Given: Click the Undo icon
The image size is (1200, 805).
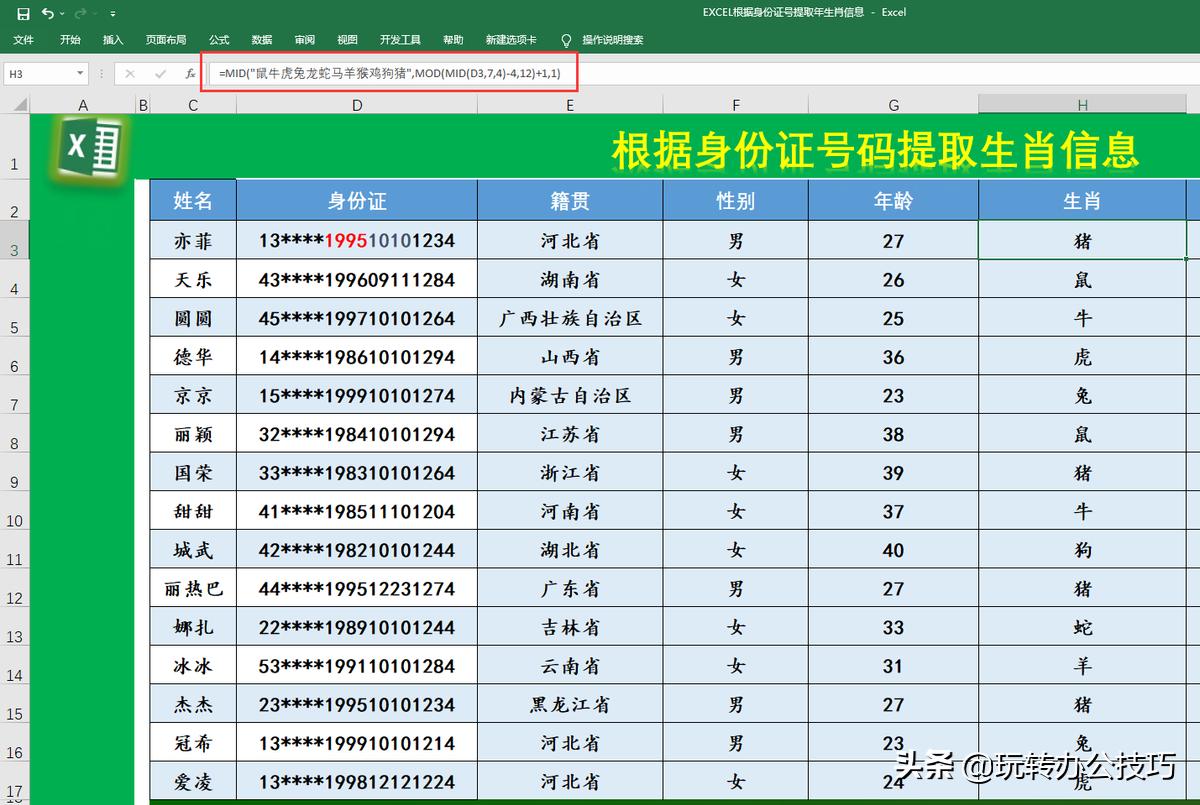Looking at the screenshot, I should (x=50, y=13).
